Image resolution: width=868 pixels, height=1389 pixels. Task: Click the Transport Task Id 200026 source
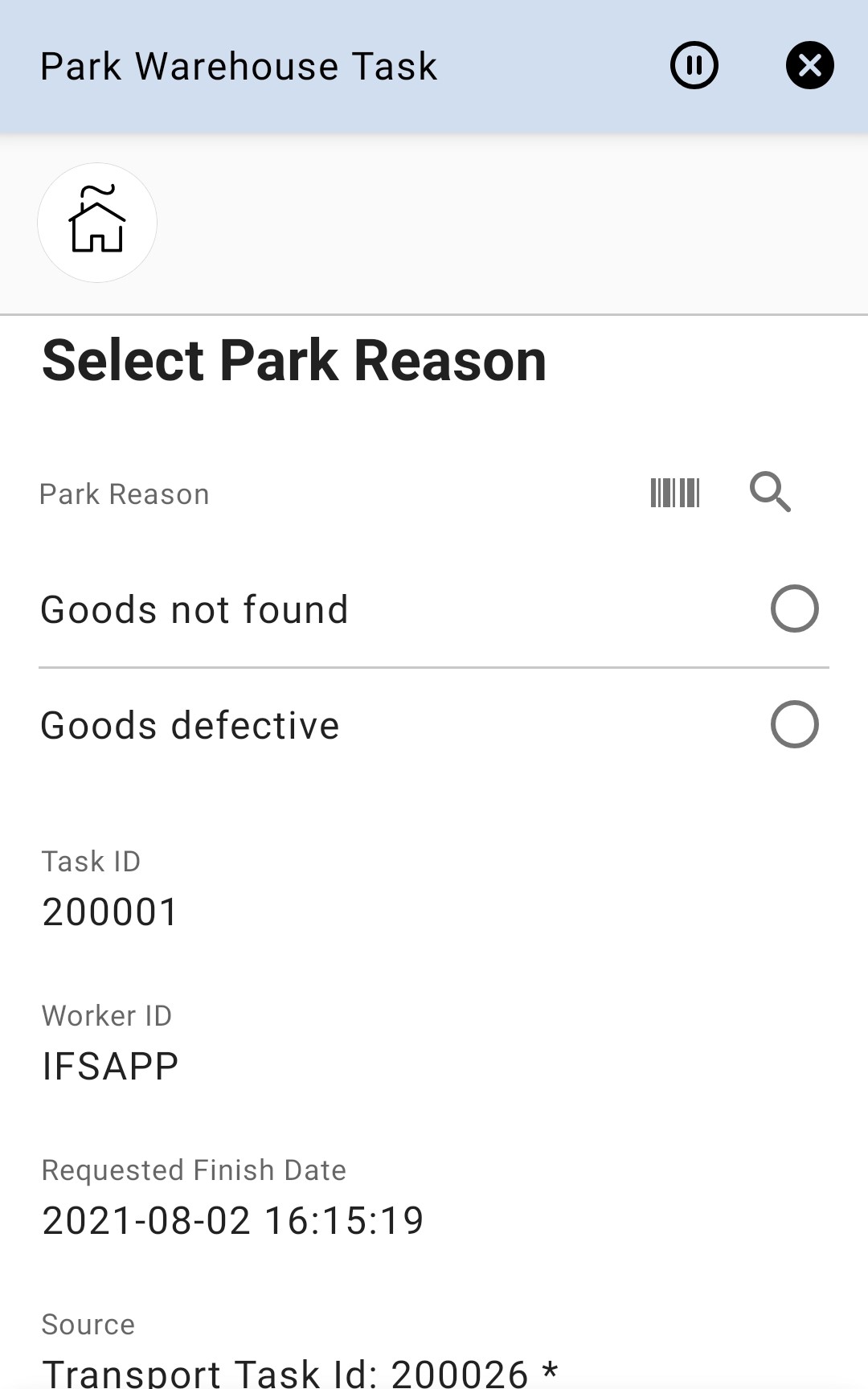pos(299,1371)
